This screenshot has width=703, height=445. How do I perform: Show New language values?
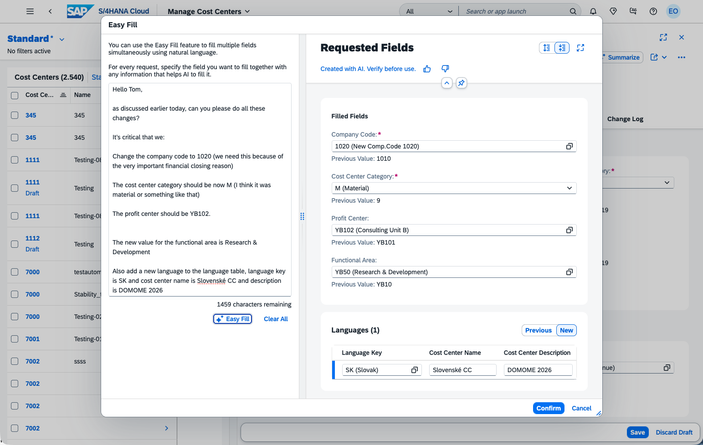click(x=566, y=330)
